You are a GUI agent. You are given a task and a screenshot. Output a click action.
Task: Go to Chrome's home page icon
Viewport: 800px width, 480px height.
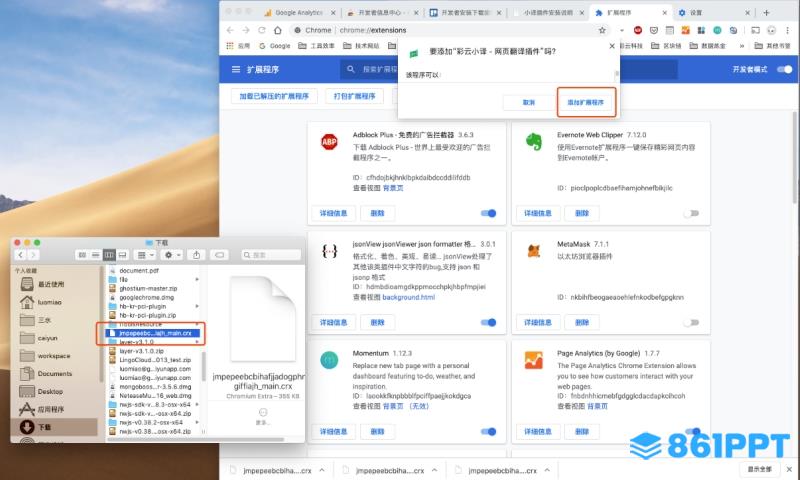click(x=278, y=30)
